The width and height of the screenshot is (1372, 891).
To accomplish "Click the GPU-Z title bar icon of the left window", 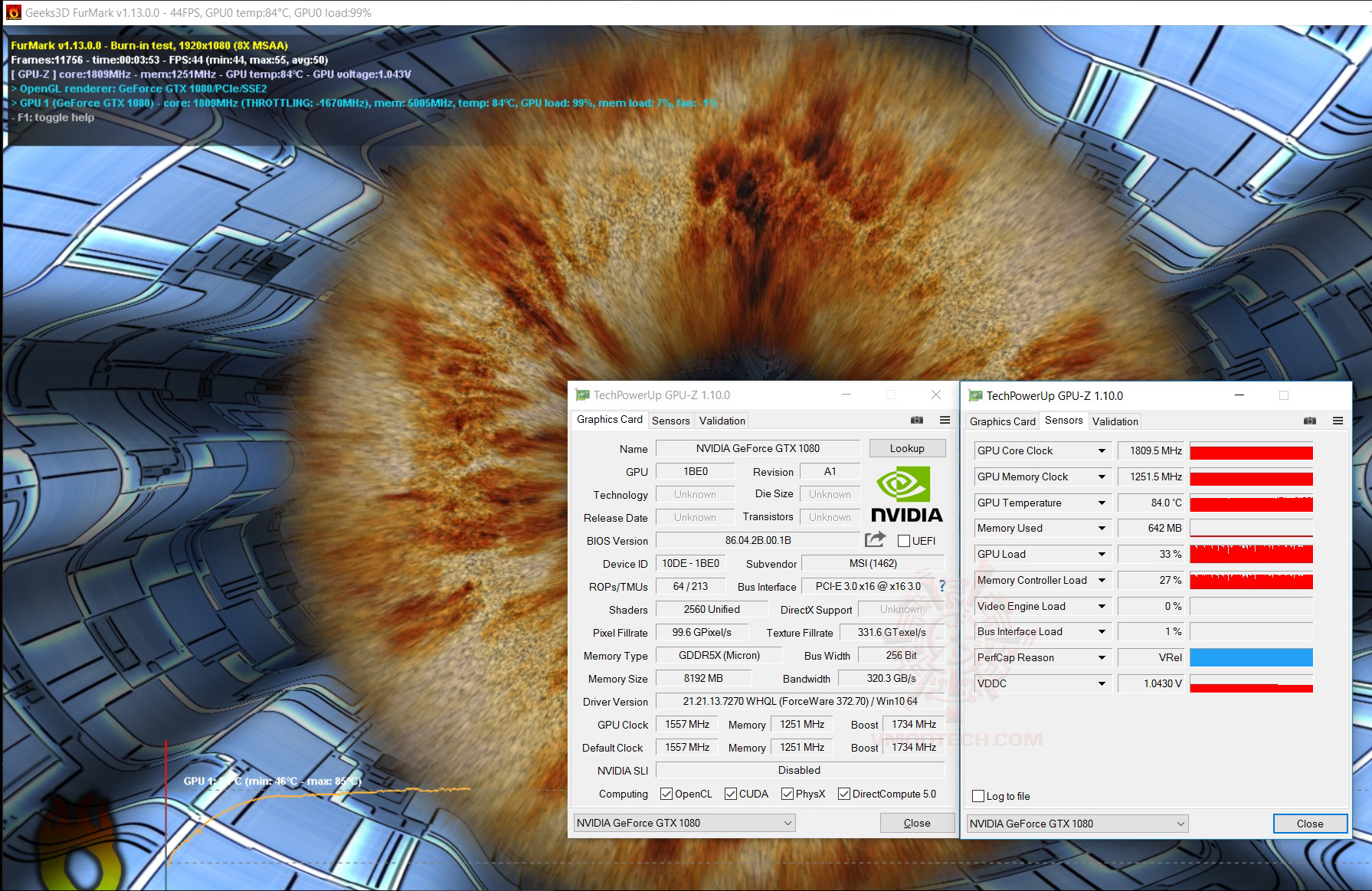I will click(x=582, y=395).
